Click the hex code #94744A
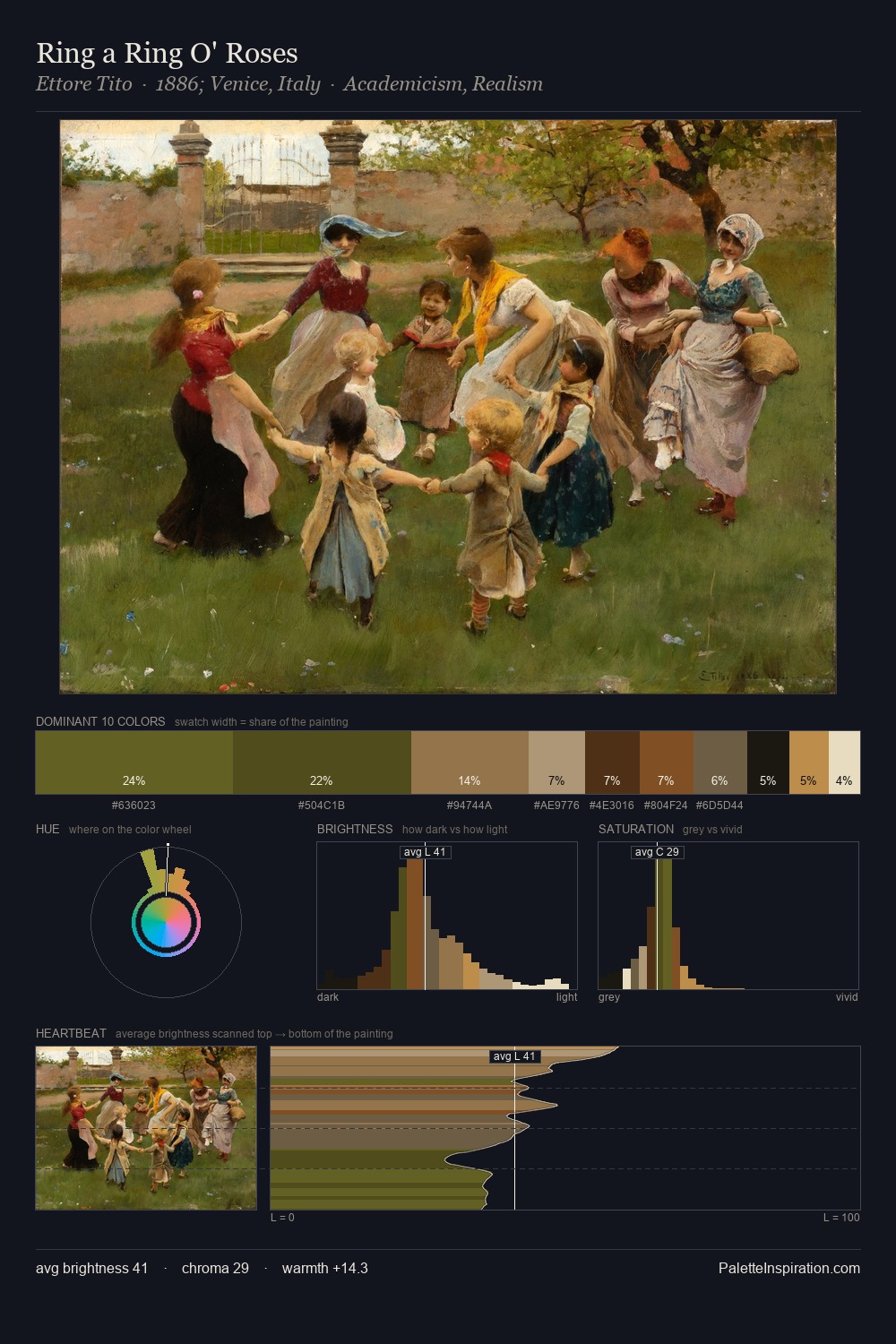This screenshot has height=1344, width=896. (470, 806)
